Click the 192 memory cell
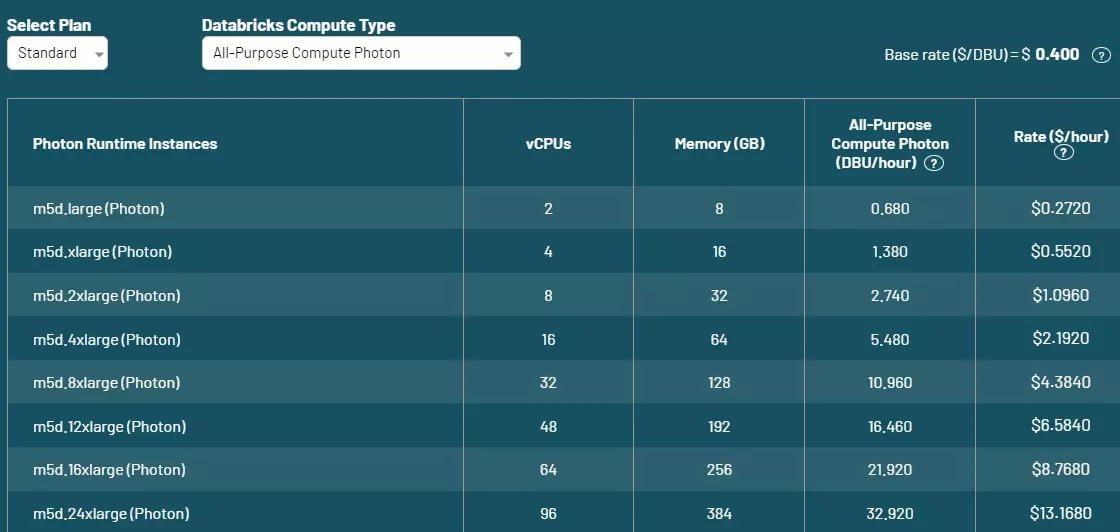This screenshot has height=532, width=1120. 719,426
